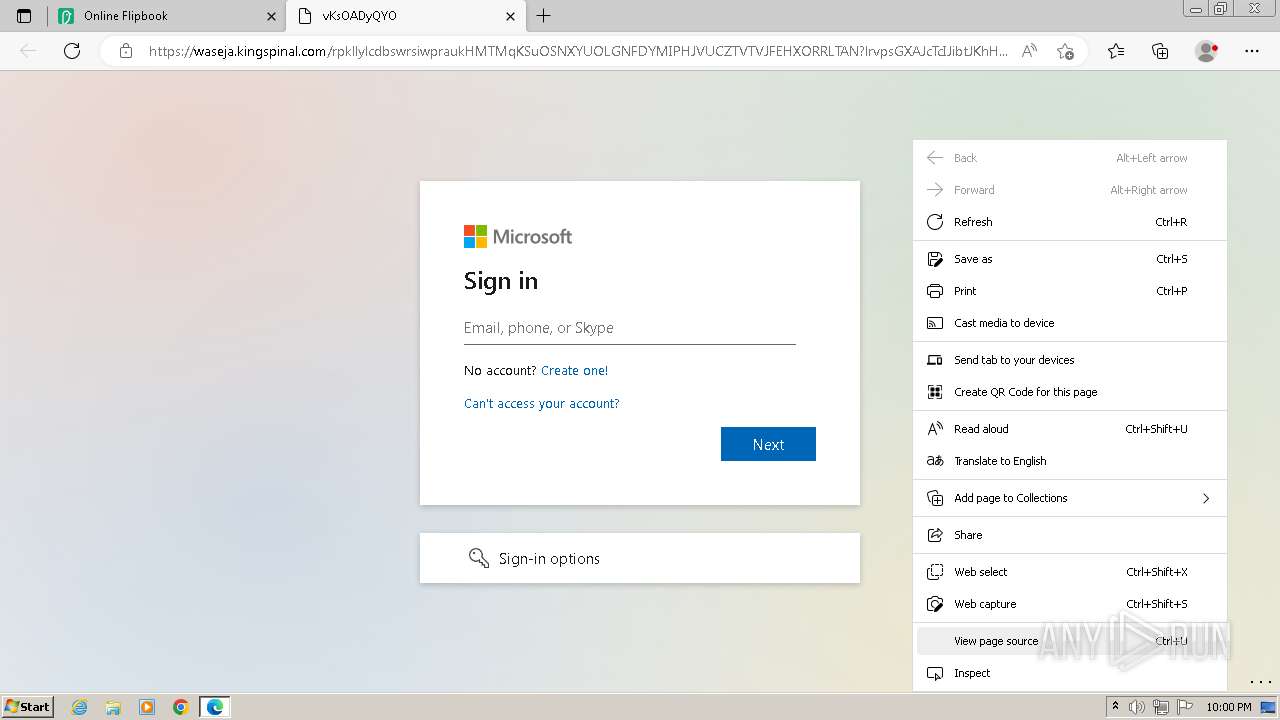Image resolution: width=1280 pixels, height=720 pixels.
Task: Add this page to favorites star
Action: [x=1065, y=51]
